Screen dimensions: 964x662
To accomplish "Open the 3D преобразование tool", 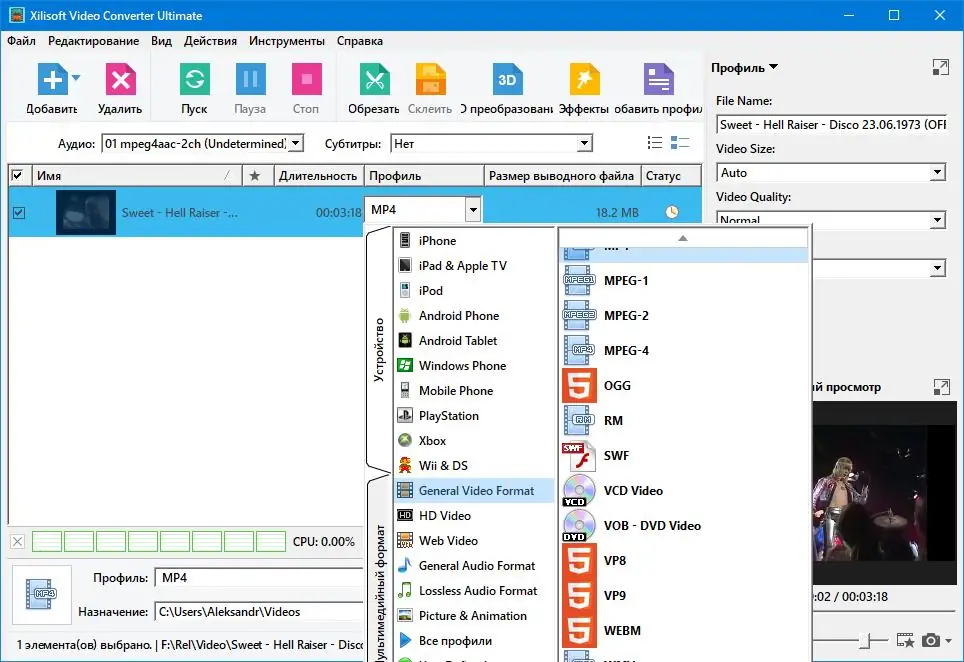I will coord(507,79).
